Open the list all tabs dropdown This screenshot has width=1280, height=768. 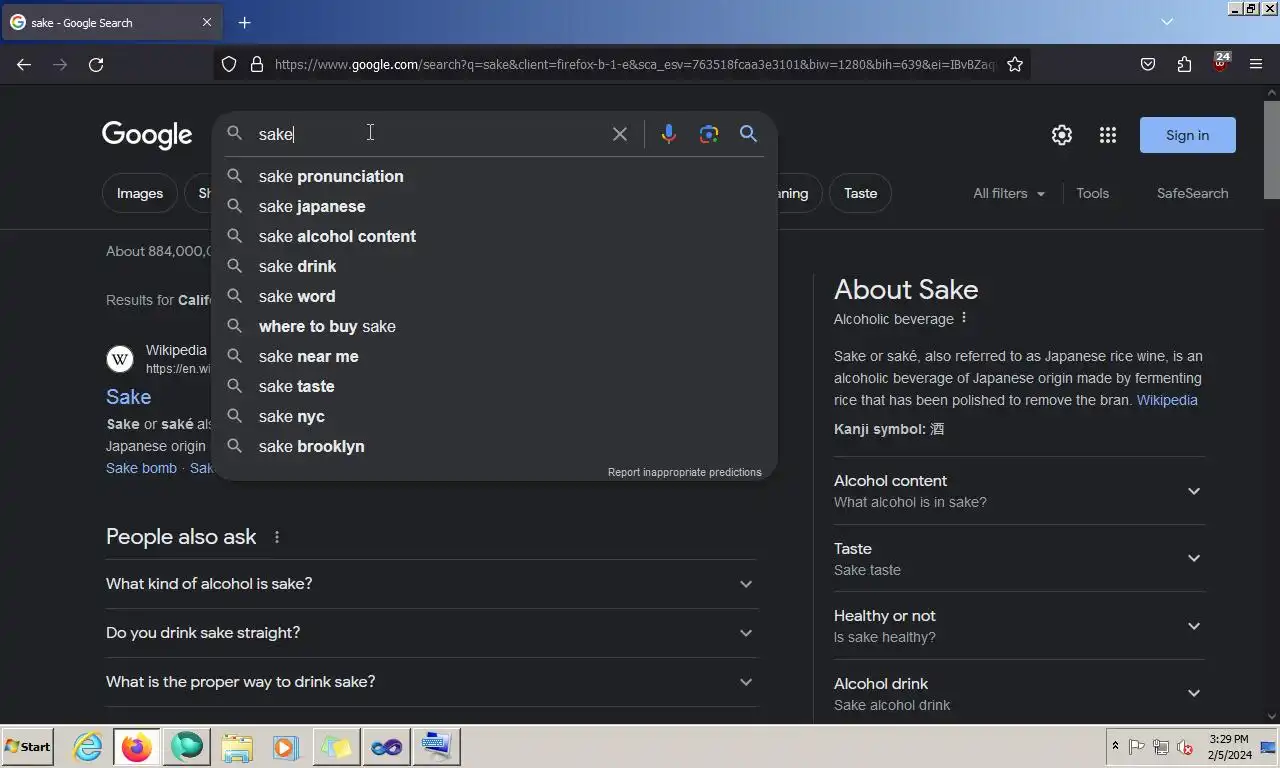pos(1167,22)
